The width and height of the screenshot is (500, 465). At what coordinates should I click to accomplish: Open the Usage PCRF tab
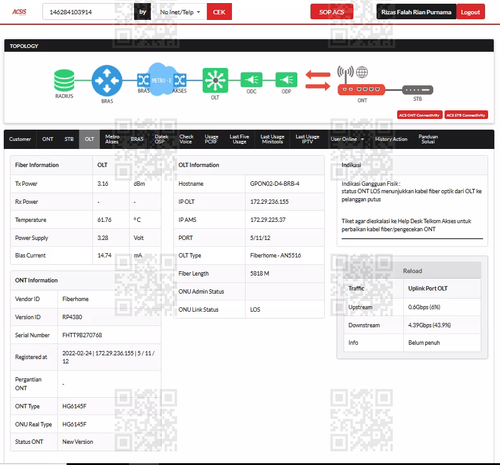(211, 139)
